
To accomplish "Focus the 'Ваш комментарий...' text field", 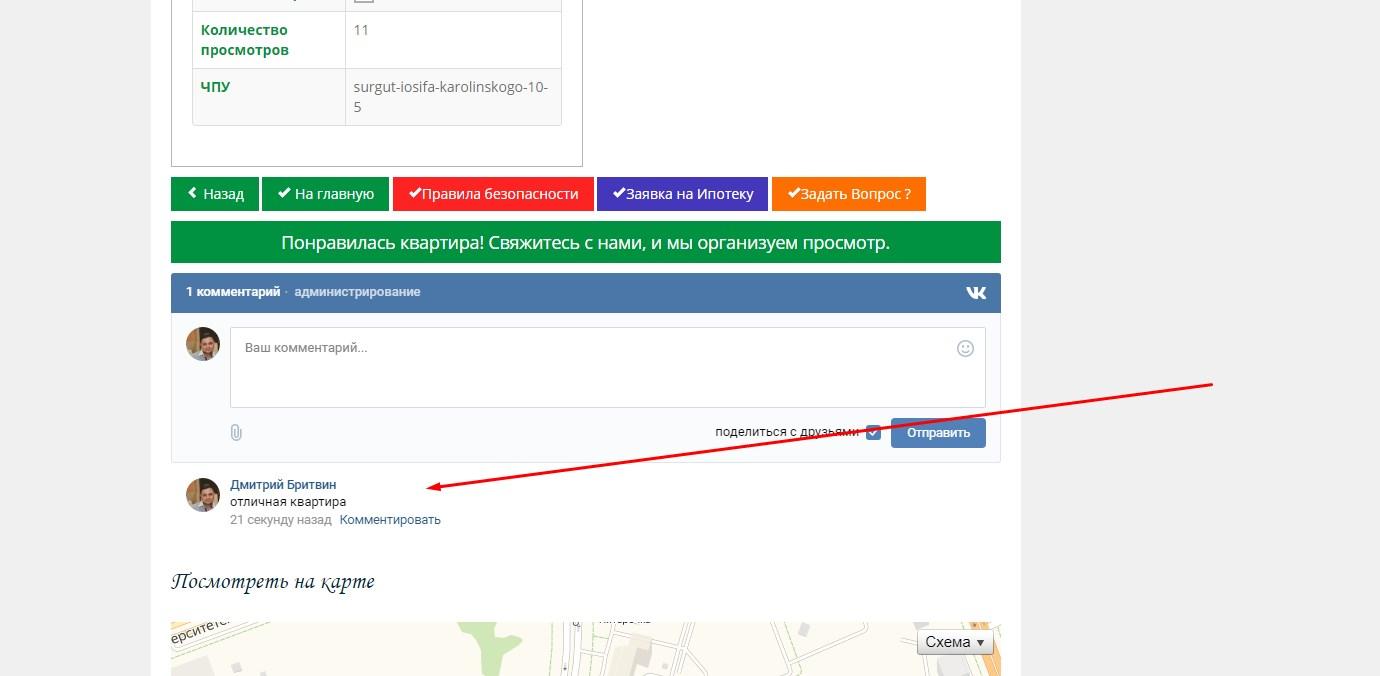I will [595, 368].
